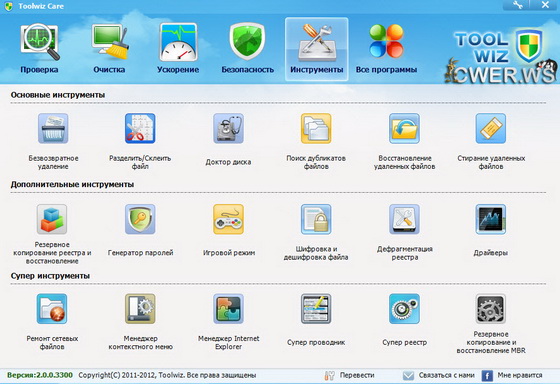Start Дефрагментация реестра icon
This screenshot has height=384, width=560.
[x=404, y=219]
